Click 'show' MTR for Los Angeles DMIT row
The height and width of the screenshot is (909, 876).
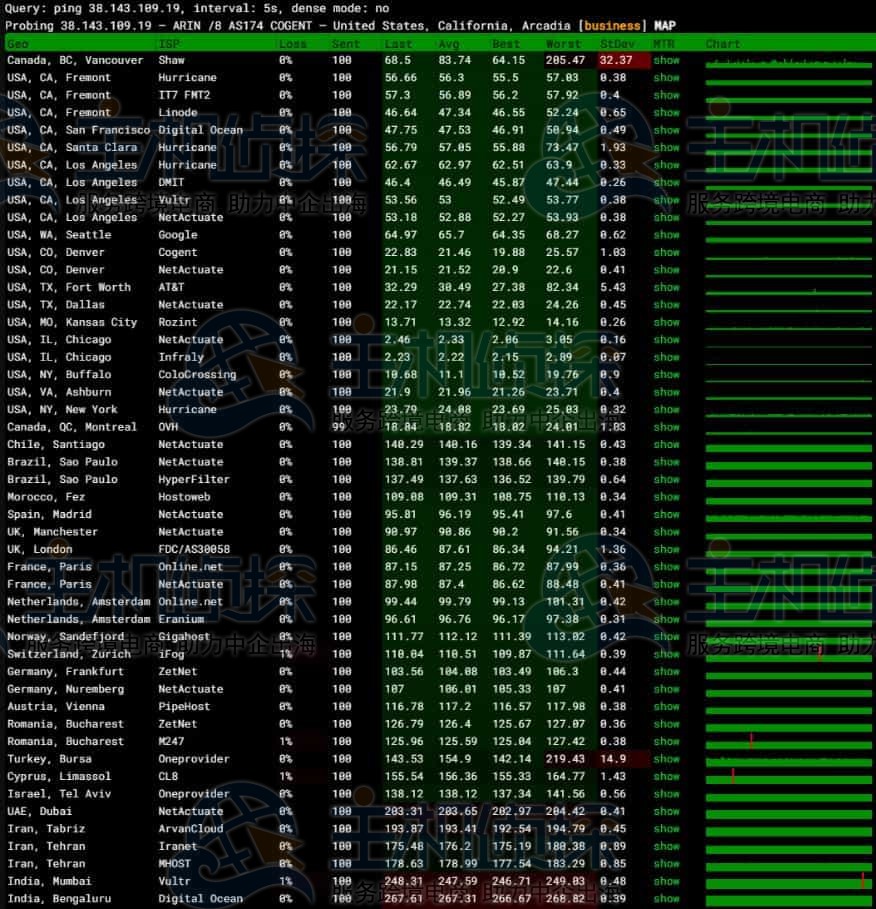coord(666,183)
